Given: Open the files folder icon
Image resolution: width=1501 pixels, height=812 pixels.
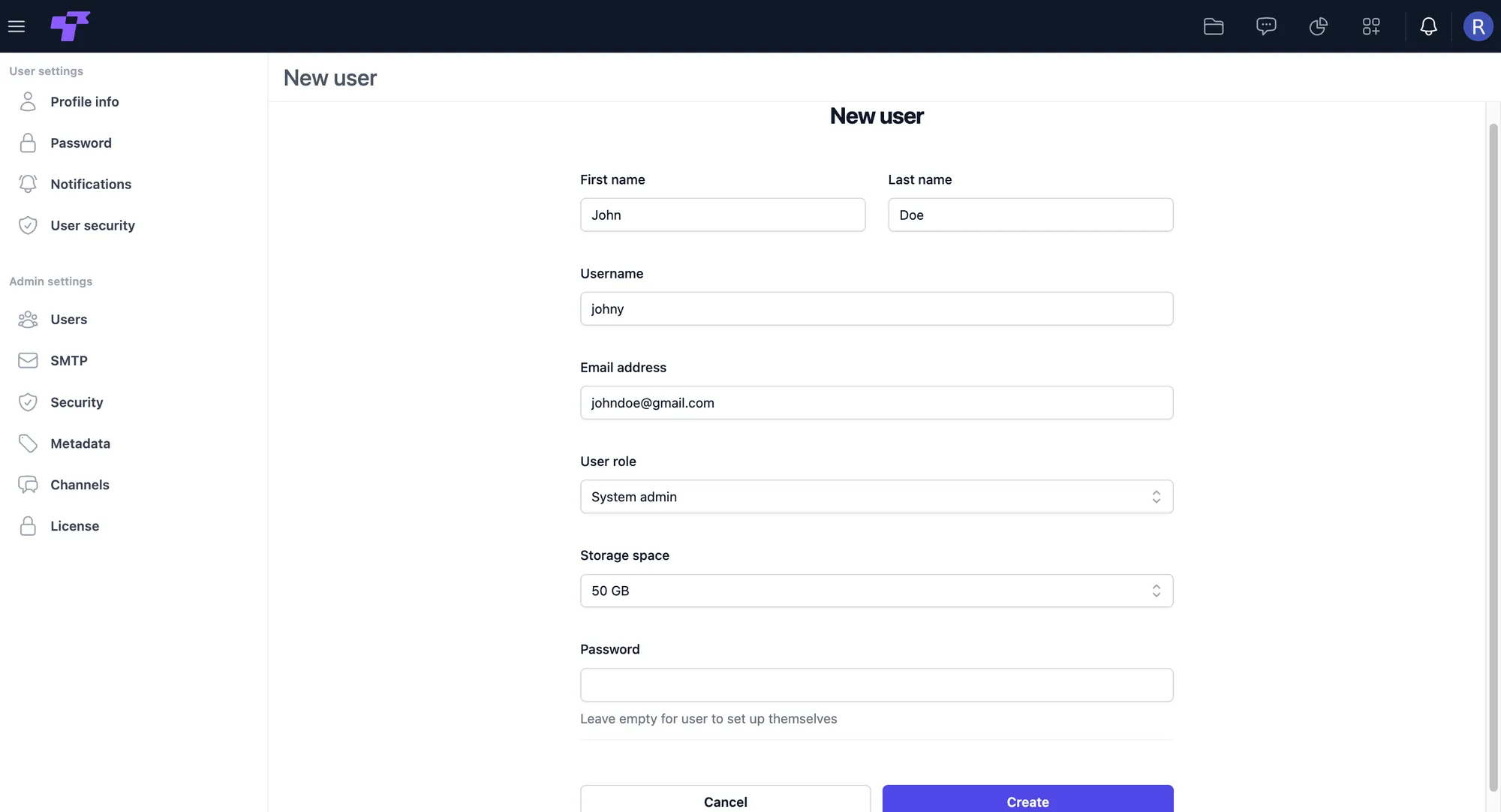Looking at the screenshot, I should point(1214,26).
